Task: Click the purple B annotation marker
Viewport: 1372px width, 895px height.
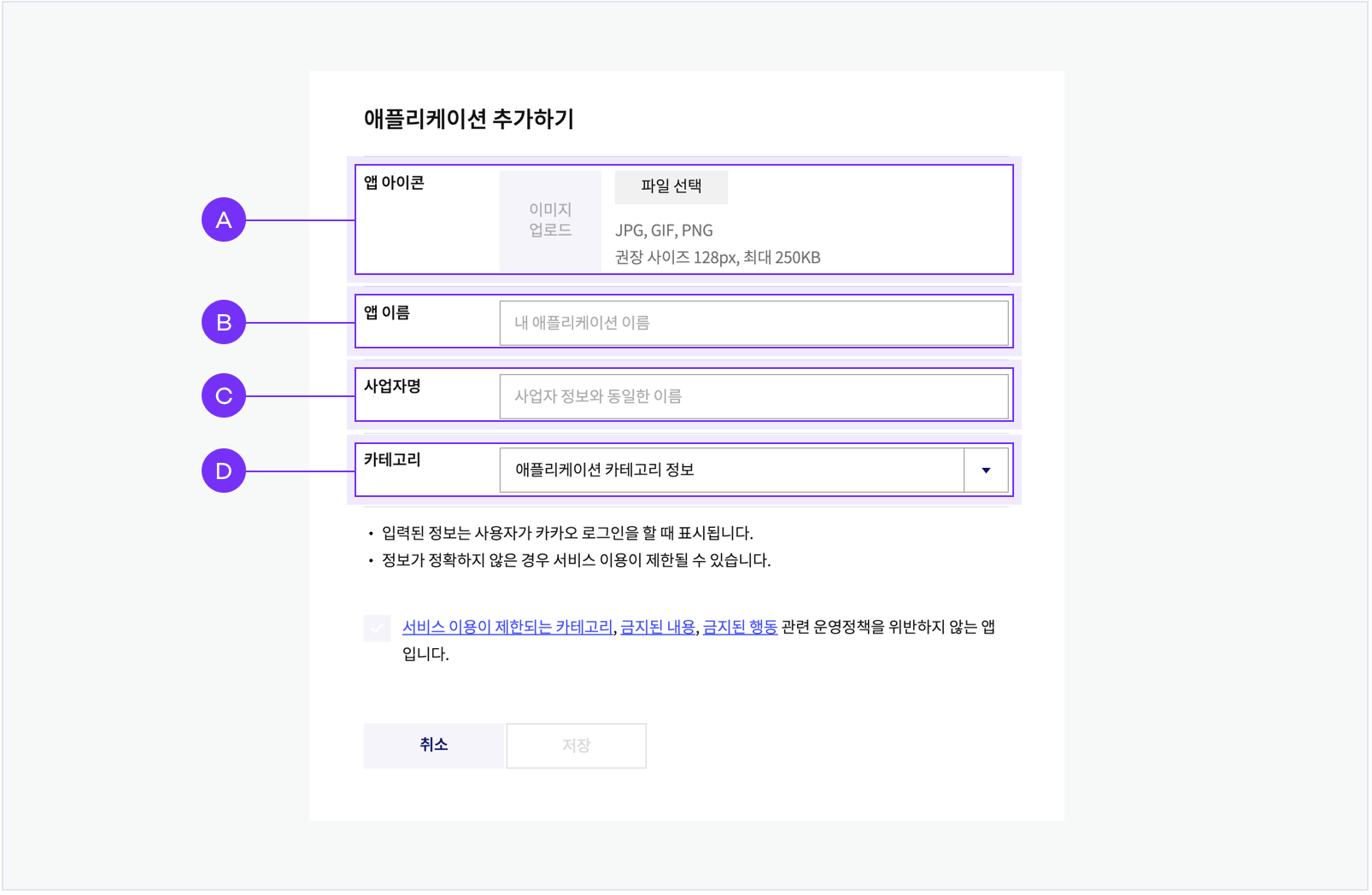Action: coord(224,323)
